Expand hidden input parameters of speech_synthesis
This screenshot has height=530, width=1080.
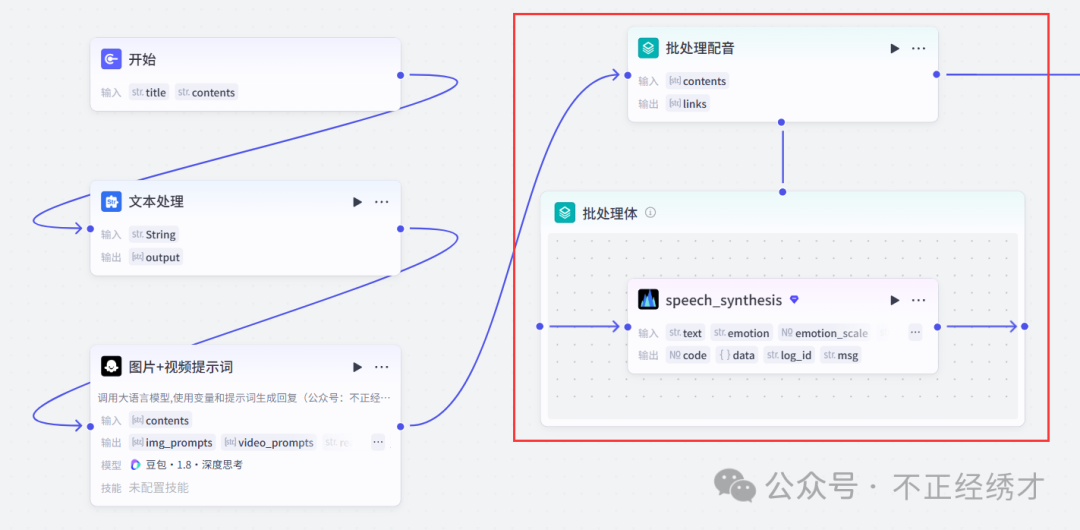pyautogui.click(x=915, y=332)
